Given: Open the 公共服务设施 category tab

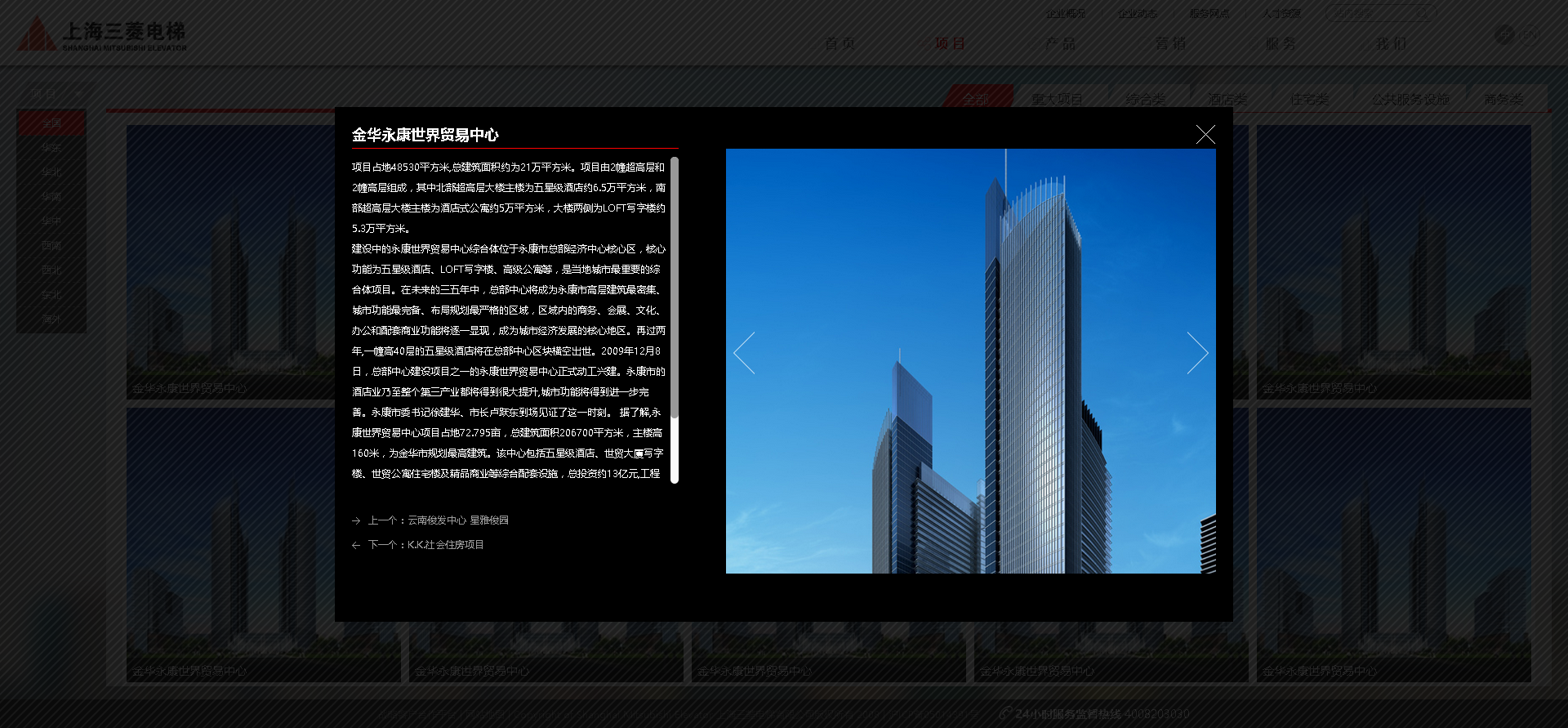Looking at the screenshot, I should 1410,99.
